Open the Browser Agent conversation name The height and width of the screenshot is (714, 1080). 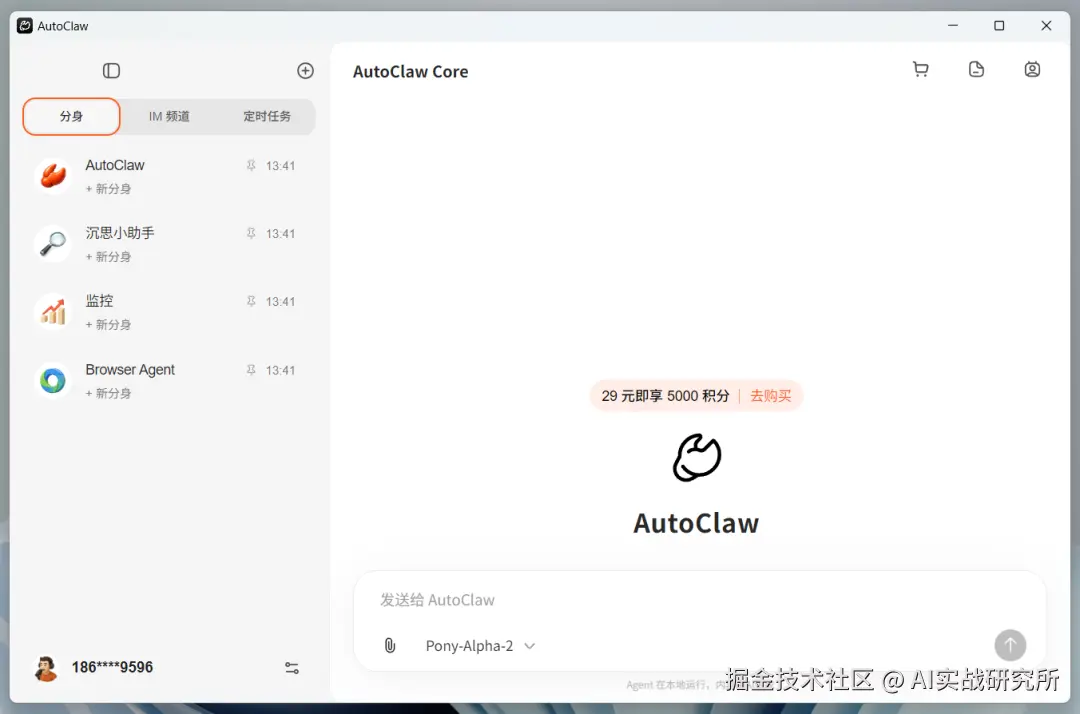[130, 370]
